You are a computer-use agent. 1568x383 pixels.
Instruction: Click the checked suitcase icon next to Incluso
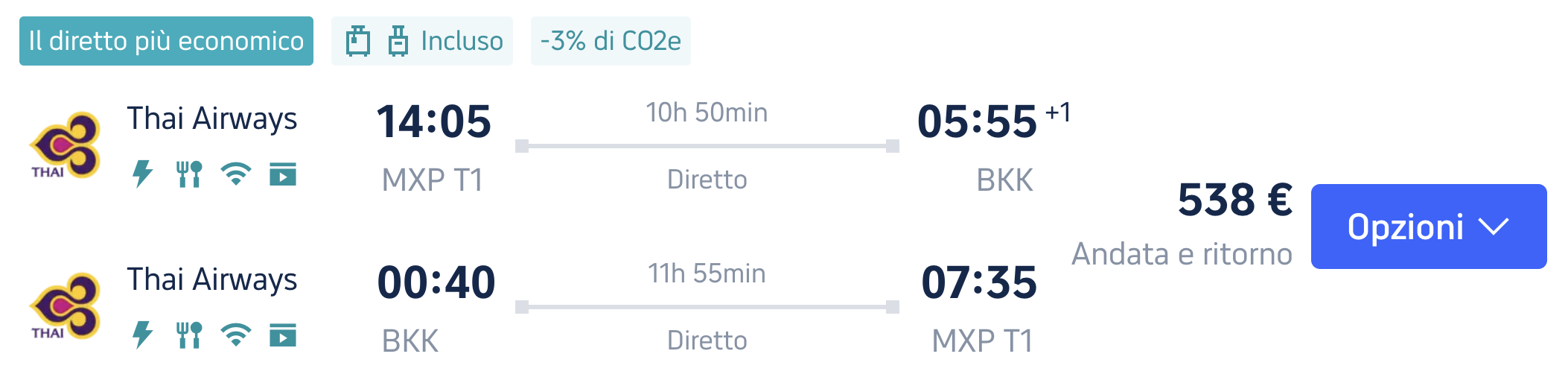[398, 41]
